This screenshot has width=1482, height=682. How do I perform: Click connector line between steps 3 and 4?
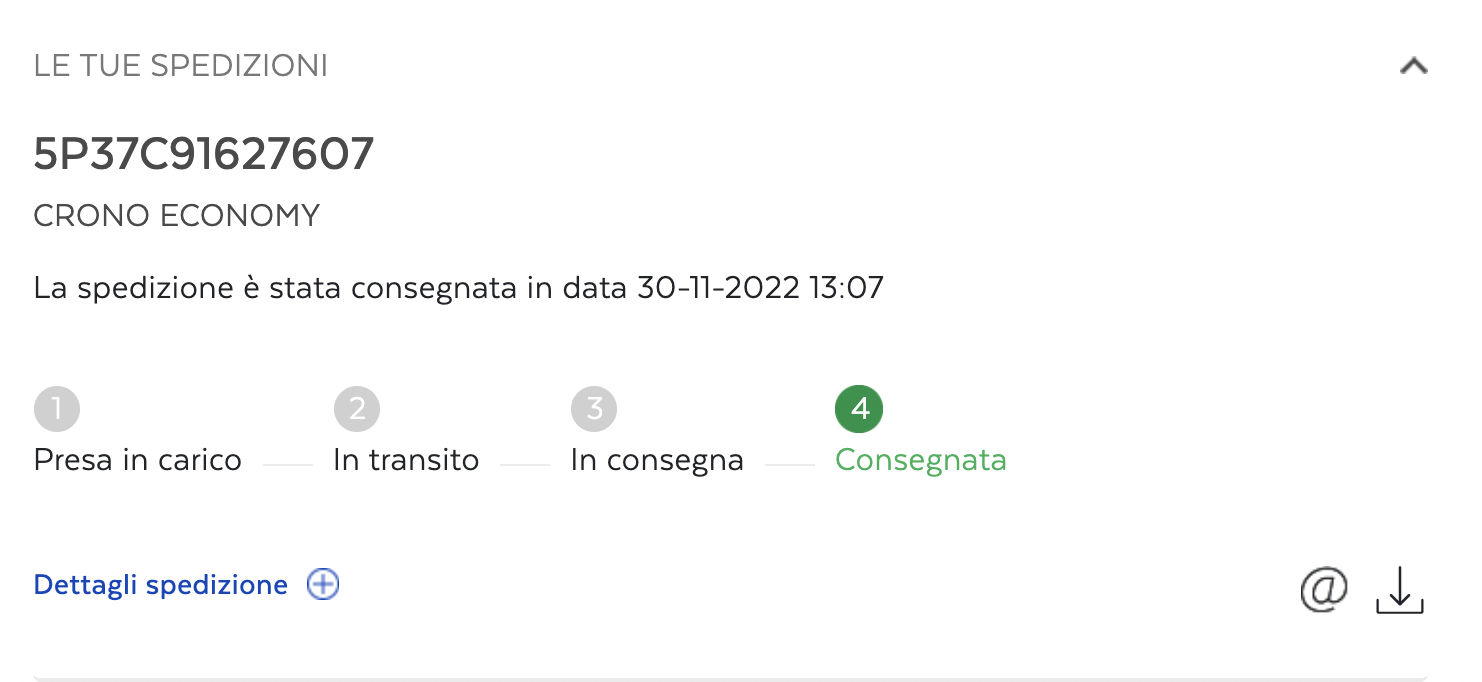[790, 464]
